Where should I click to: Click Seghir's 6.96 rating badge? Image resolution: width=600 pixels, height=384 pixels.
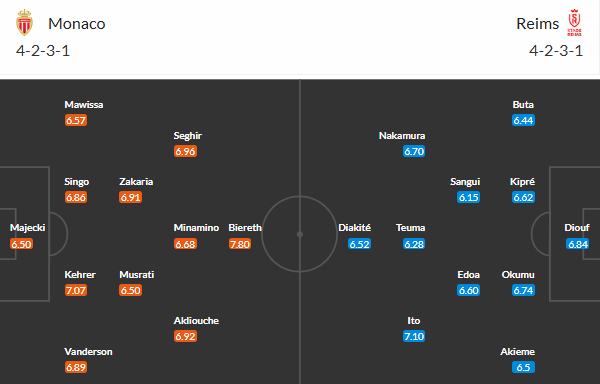[x=185, y=151]
